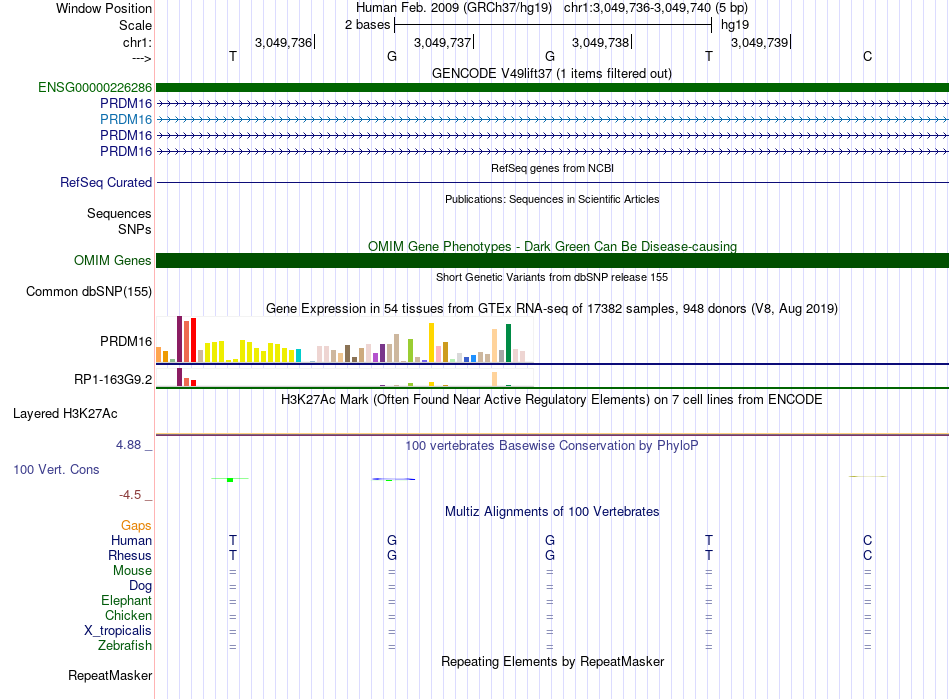
Task: Select the Mouse species label
Action: click(x=132, y=571)
